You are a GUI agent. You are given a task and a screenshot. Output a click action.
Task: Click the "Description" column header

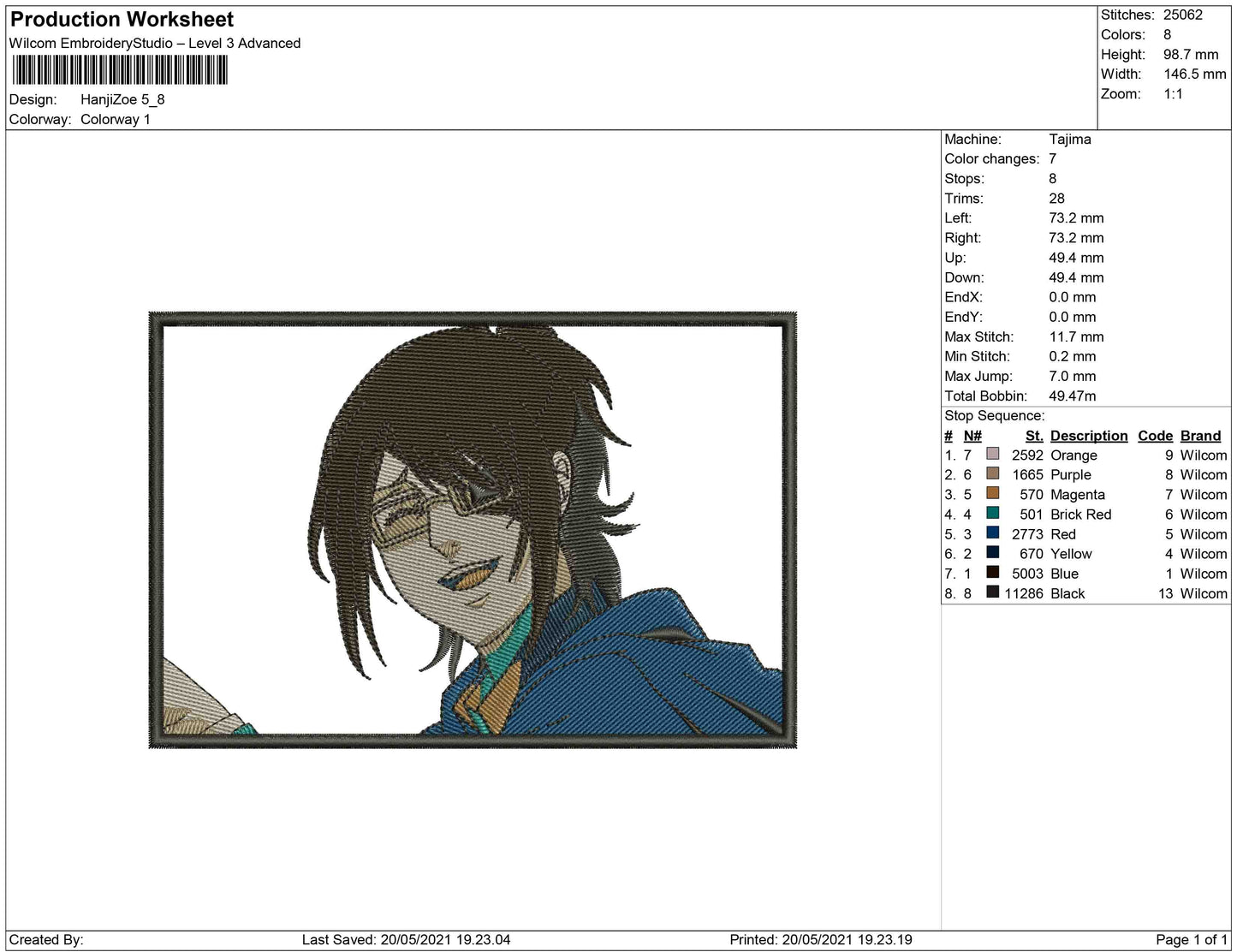1089,436
